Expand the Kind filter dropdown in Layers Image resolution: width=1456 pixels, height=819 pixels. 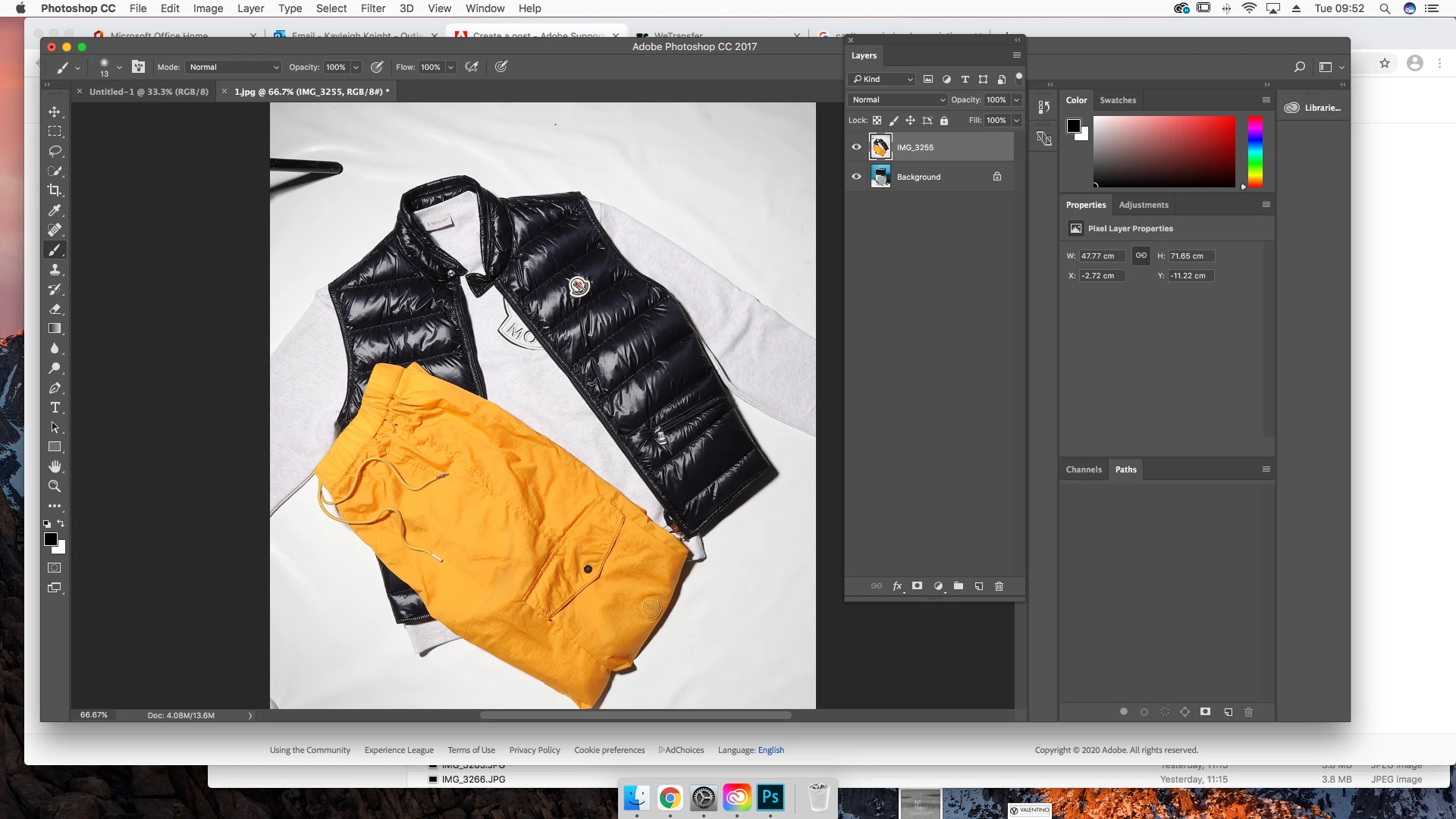pos(883,79)
